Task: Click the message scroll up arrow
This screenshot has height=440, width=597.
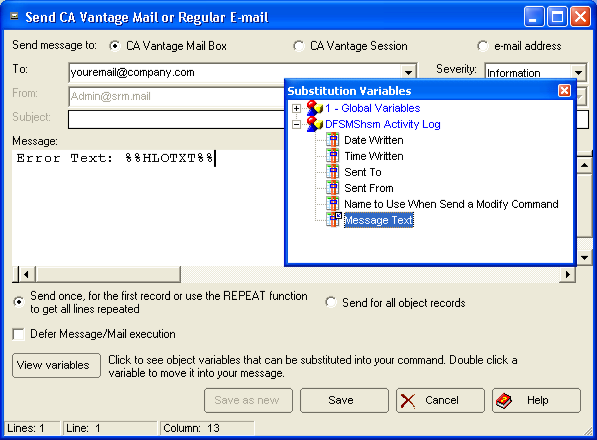Action: [584, 165]
